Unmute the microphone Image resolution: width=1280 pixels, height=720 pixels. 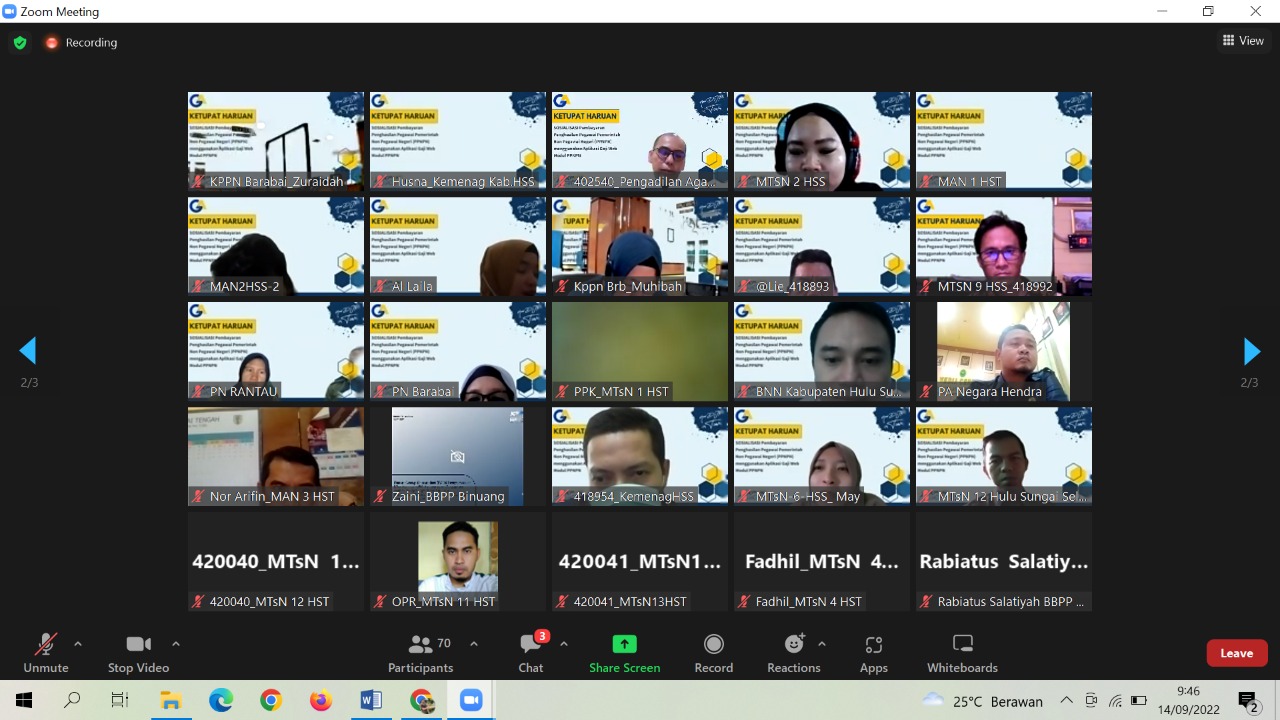[x=46, y=653]
